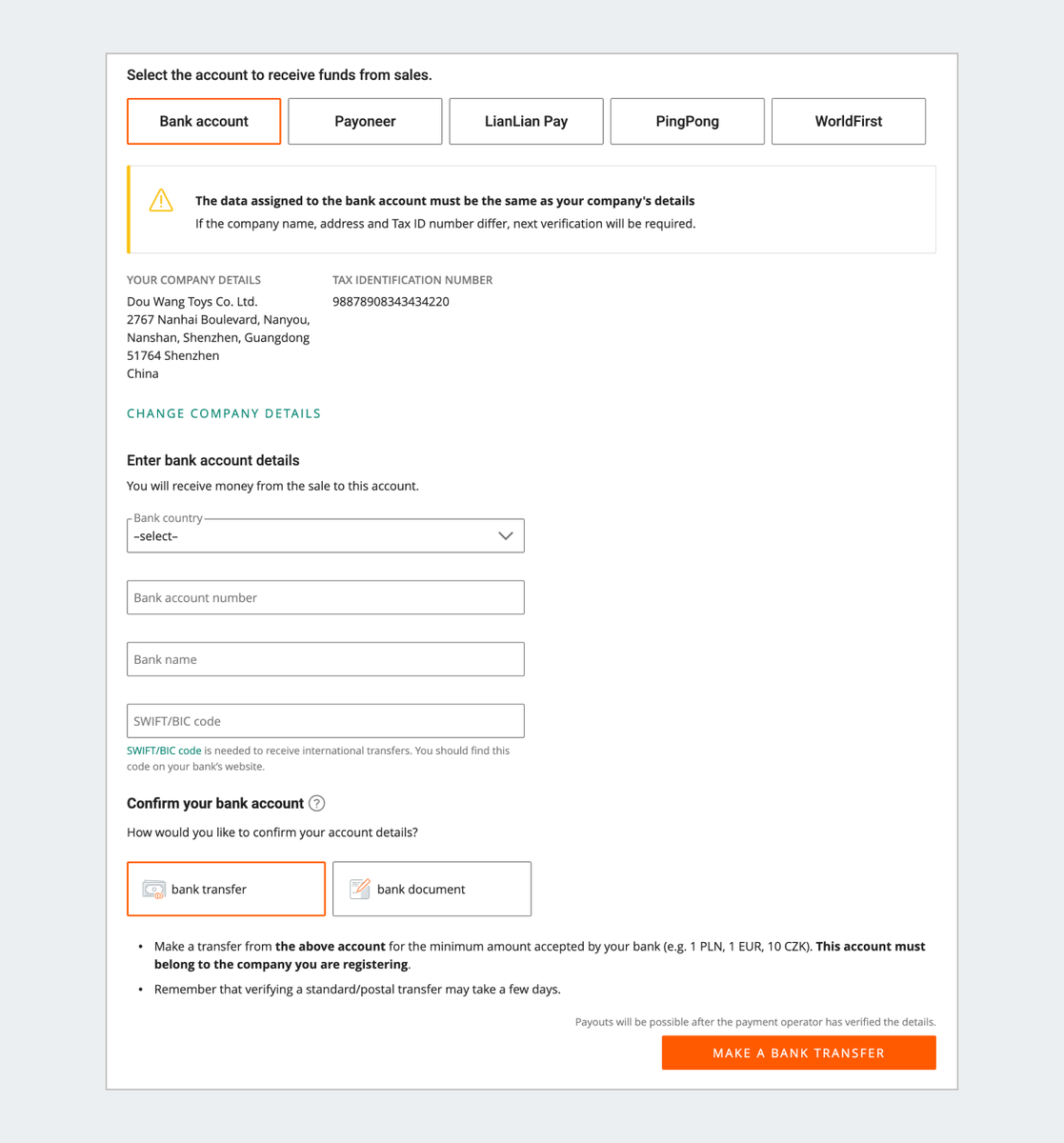Choose LianLian Pay as payout account
The height and width of the screenshot is (1143, 1064).
pyautogui.click(x=526, y=121)
